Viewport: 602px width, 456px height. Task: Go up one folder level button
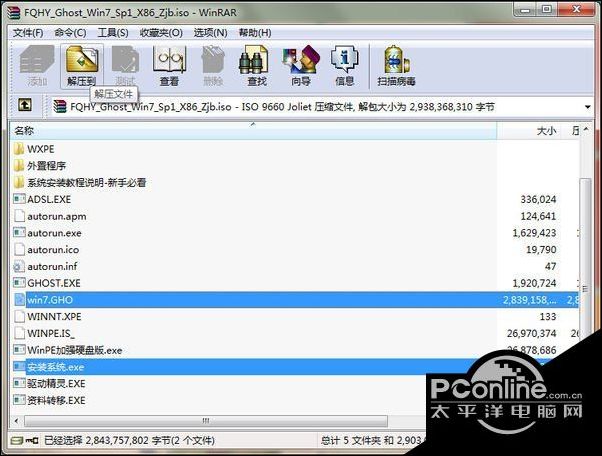(25, 106)
